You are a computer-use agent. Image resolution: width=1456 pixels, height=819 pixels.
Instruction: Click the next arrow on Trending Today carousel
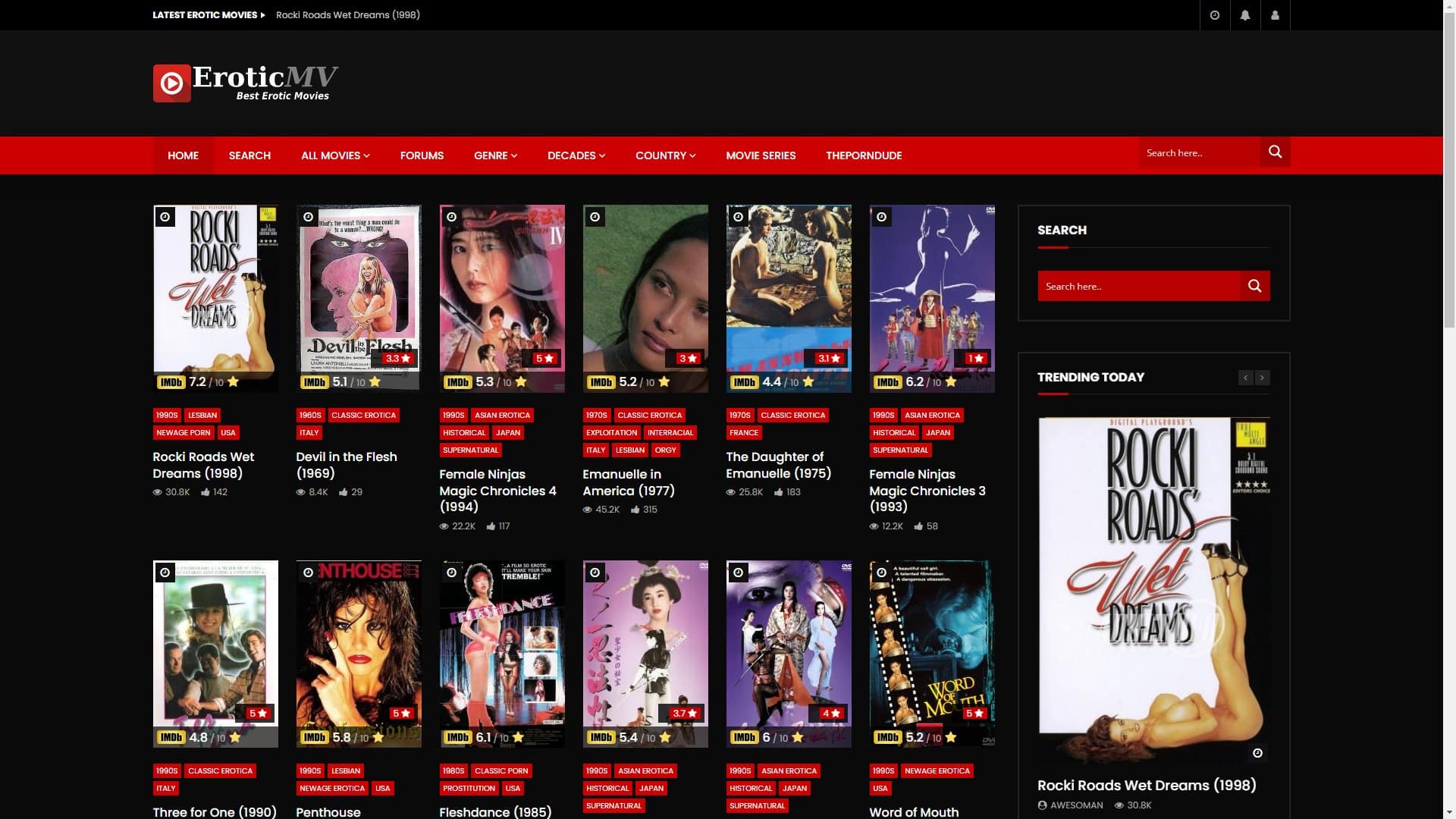[x=1262, y=378]
